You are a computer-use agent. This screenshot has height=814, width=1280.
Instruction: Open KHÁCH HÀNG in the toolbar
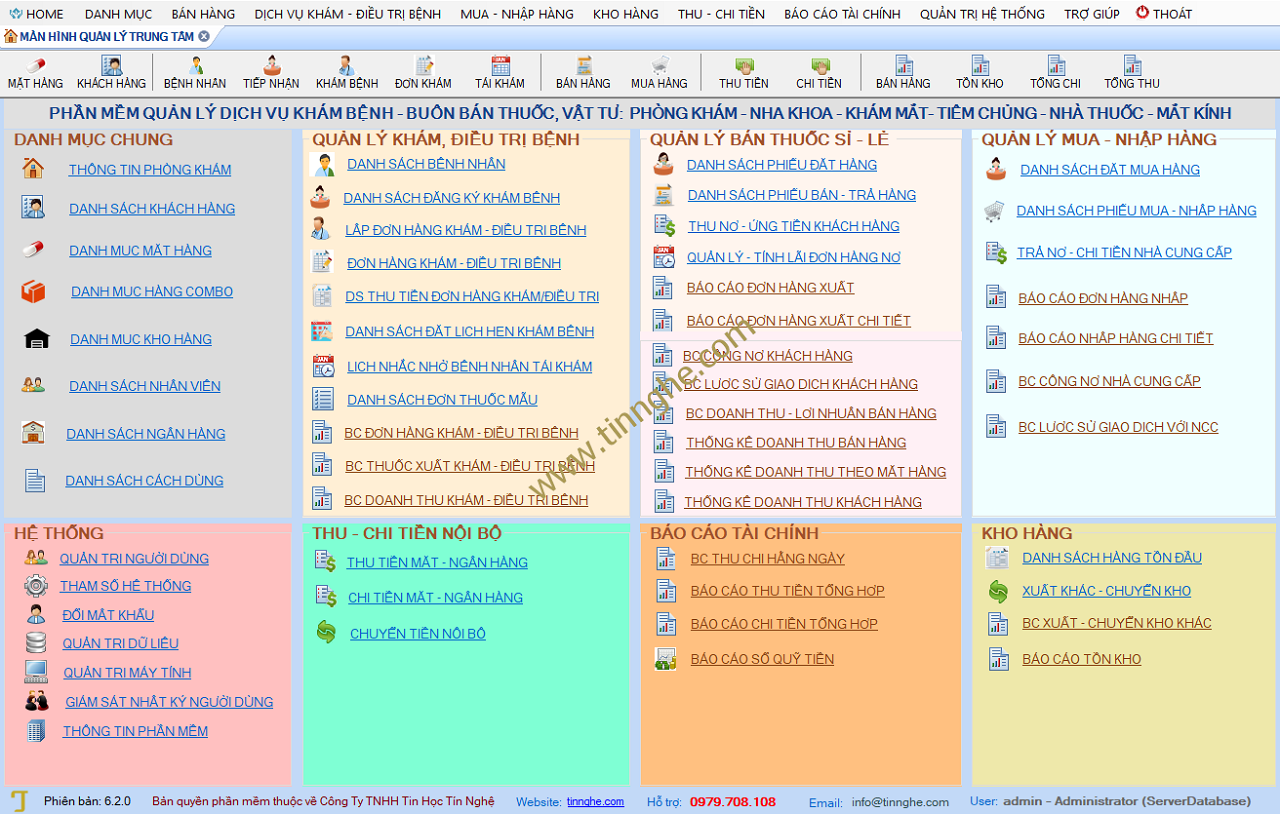(111, 73)
